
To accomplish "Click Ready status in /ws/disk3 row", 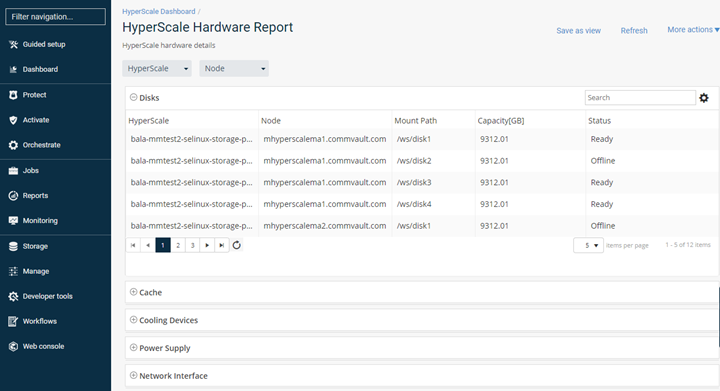I will [602, 183].
